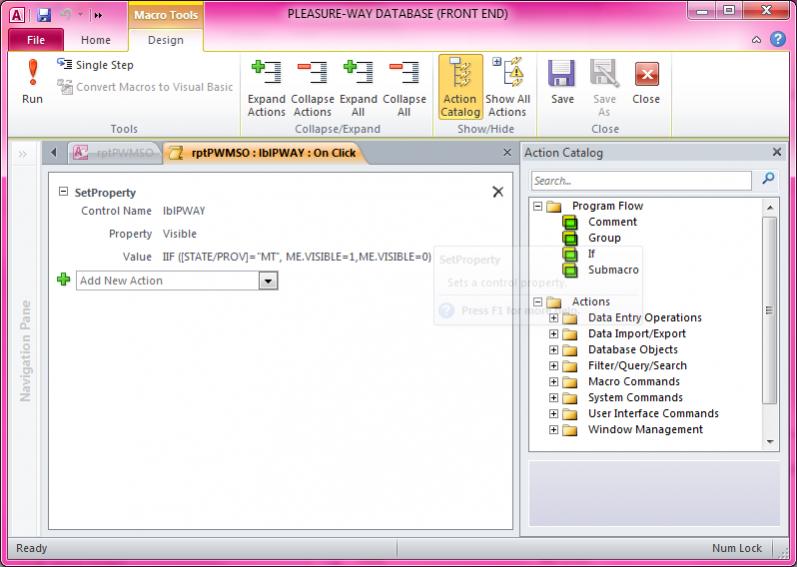Expand the System Commands folder
797x567 pixels.
pos(554,398)
